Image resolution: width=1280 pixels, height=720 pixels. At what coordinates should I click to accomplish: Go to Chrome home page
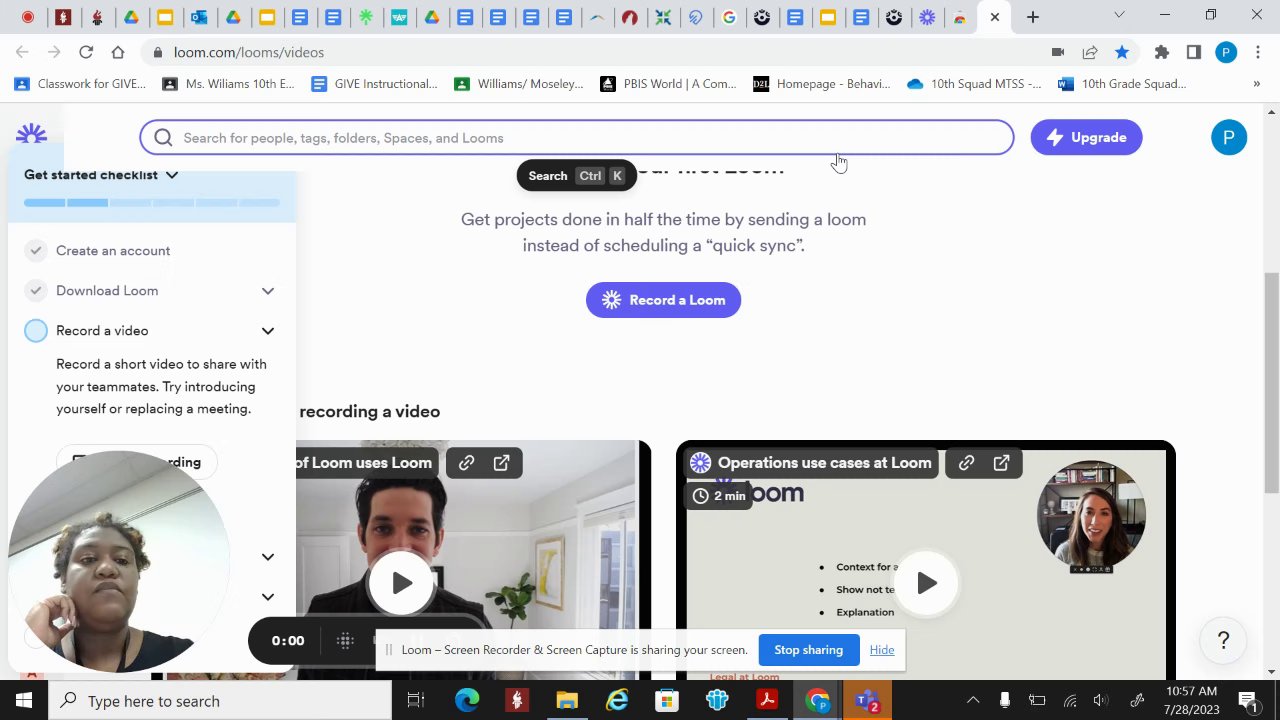pyautogui.click(x=118, y=52)
